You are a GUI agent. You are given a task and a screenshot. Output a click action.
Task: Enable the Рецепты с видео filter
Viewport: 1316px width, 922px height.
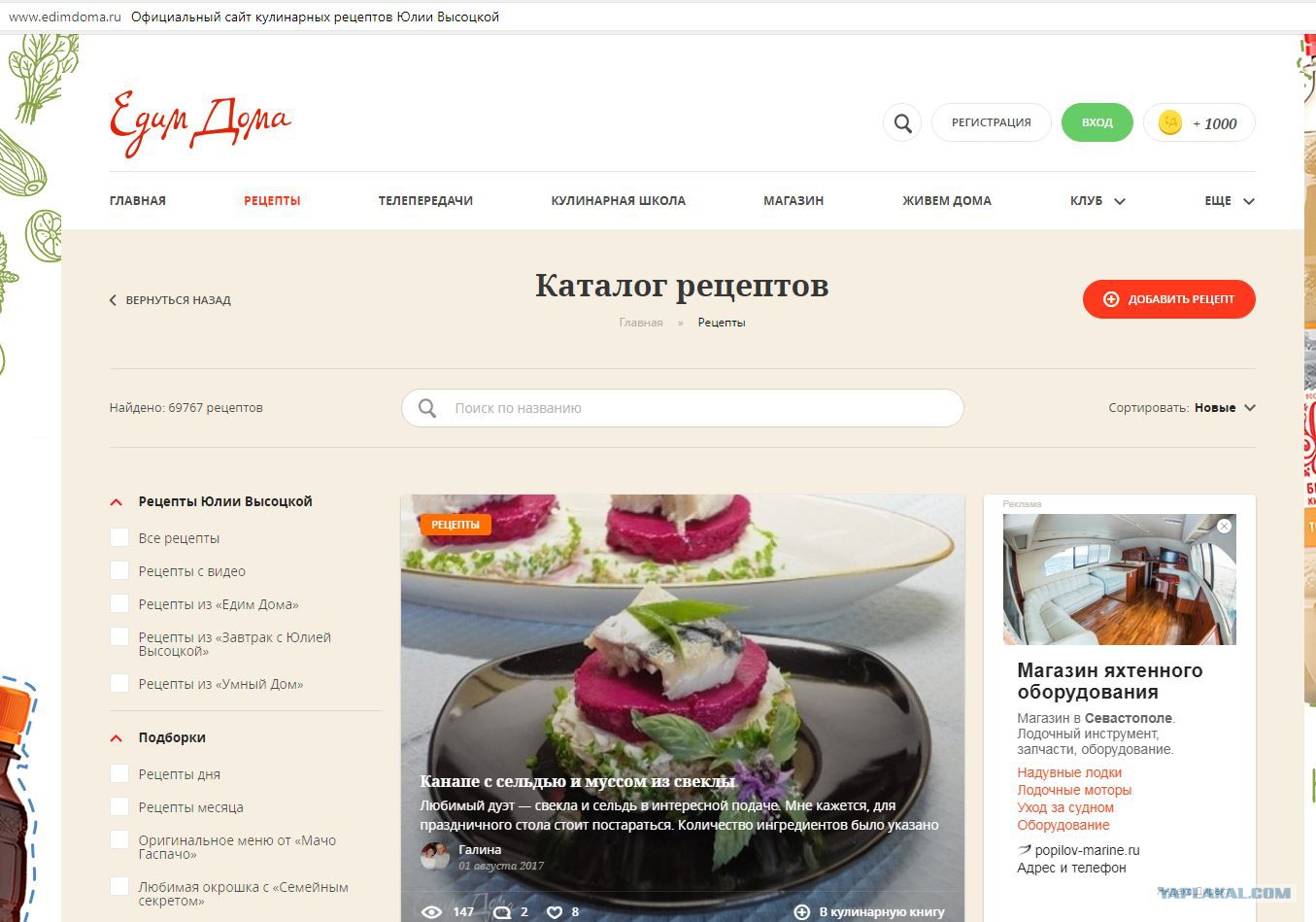point(119,570)
